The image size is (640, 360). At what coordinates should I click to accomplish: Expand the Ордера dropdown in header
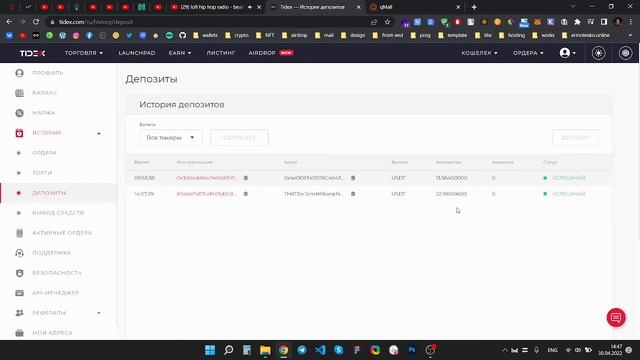pos(528,53)
